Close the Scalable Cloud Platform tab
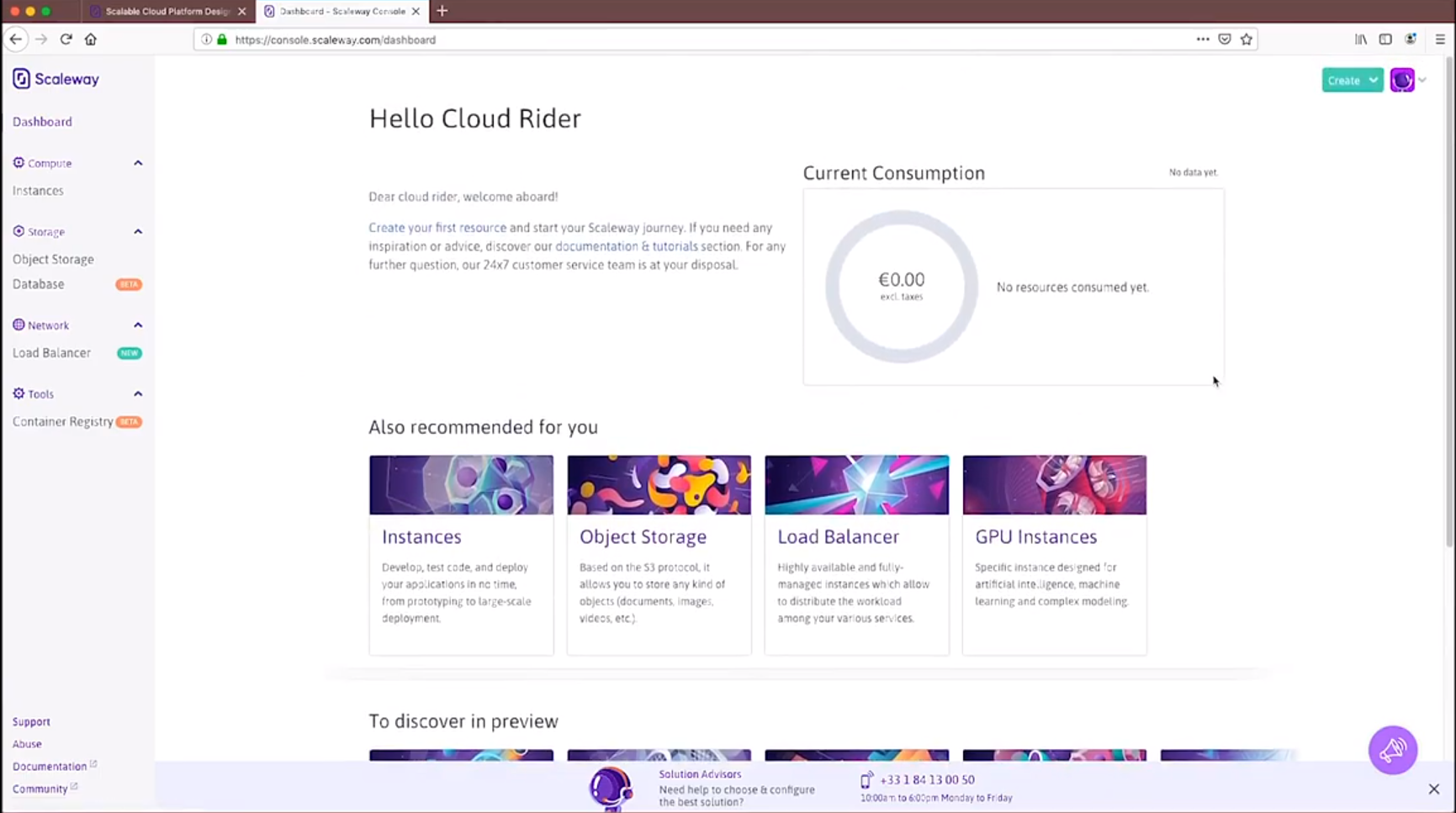 pos(242,12)
